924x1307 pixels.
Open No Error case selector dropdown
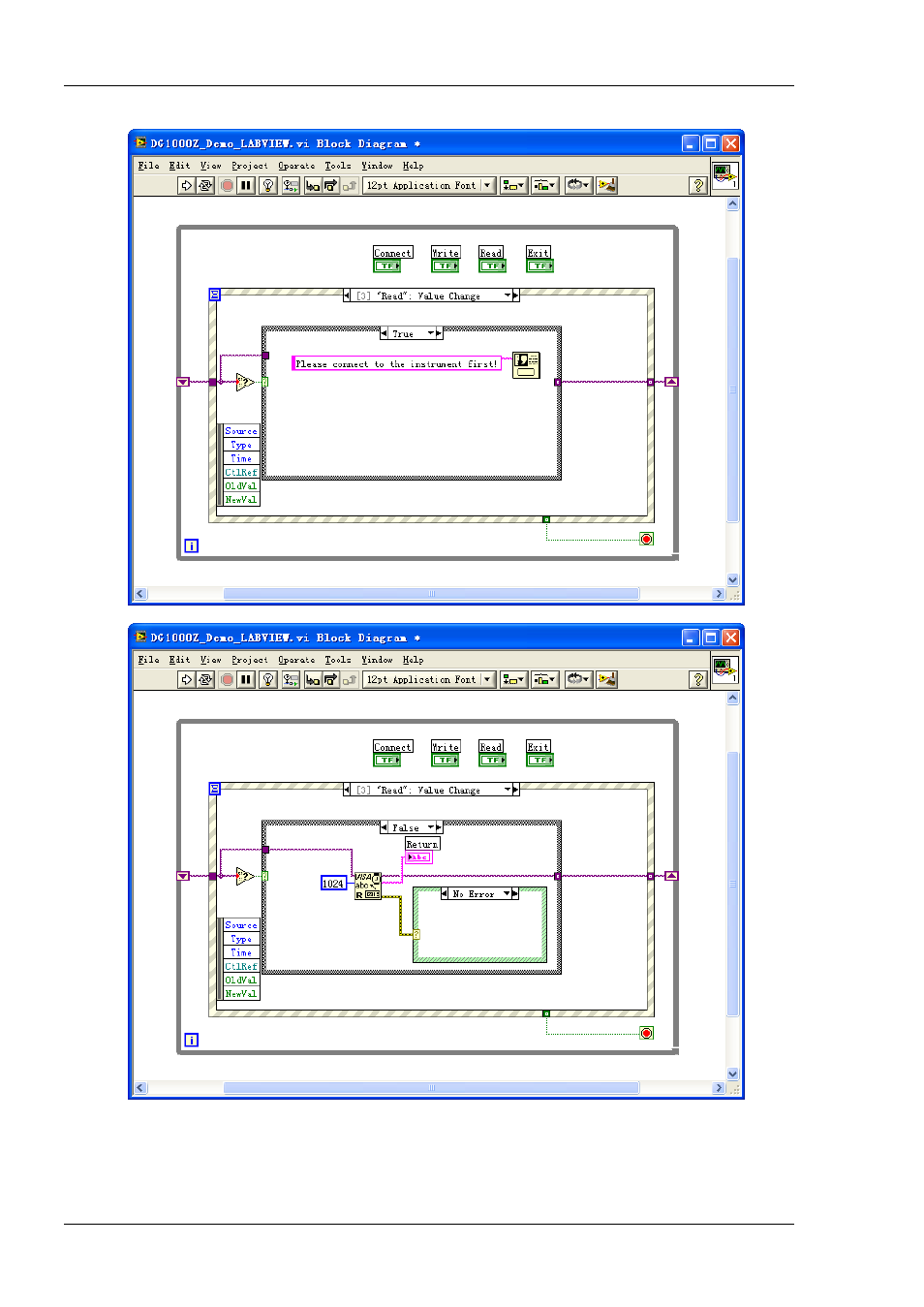507,893
